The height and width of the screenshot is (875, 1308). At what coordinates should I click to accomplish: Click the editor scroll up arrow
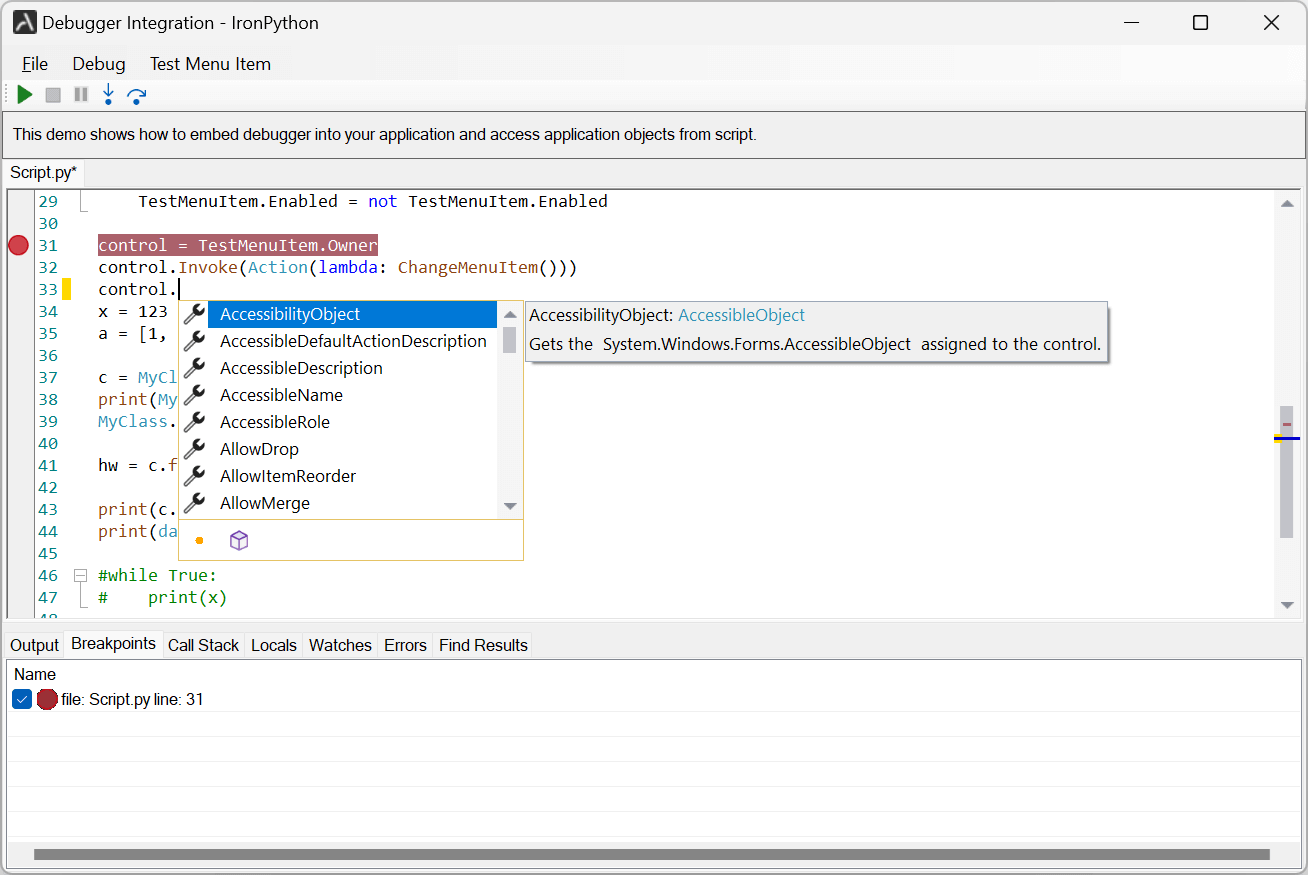(x=1287, y=204)
